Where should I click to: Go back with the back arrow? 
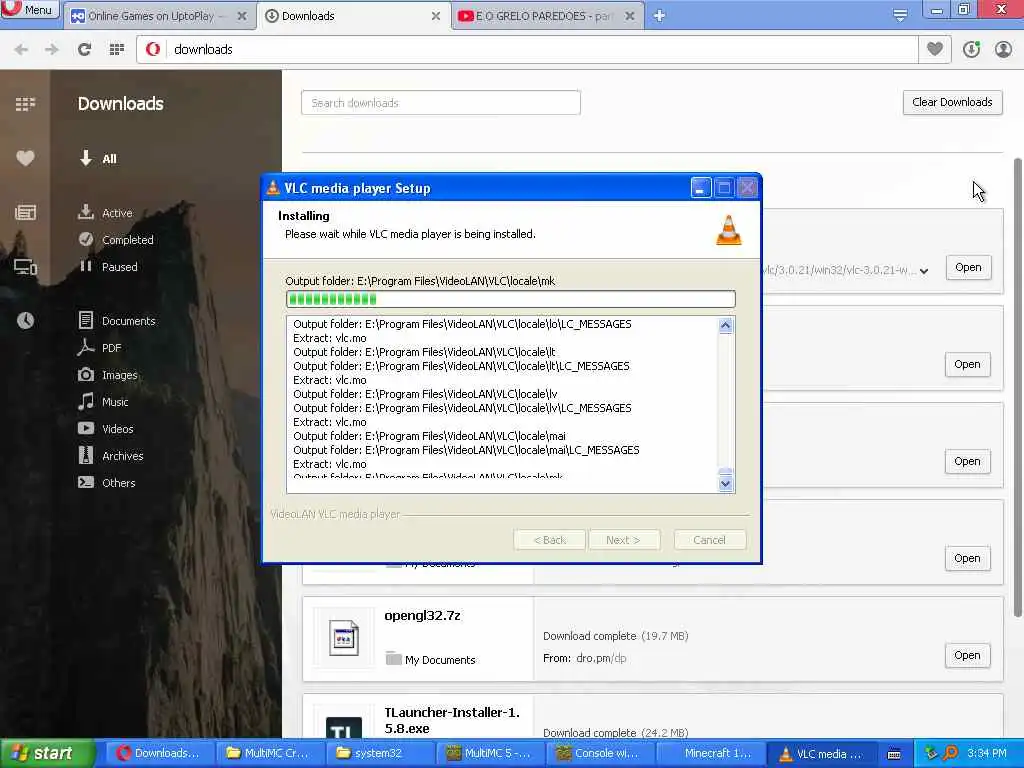pos(21,50)
